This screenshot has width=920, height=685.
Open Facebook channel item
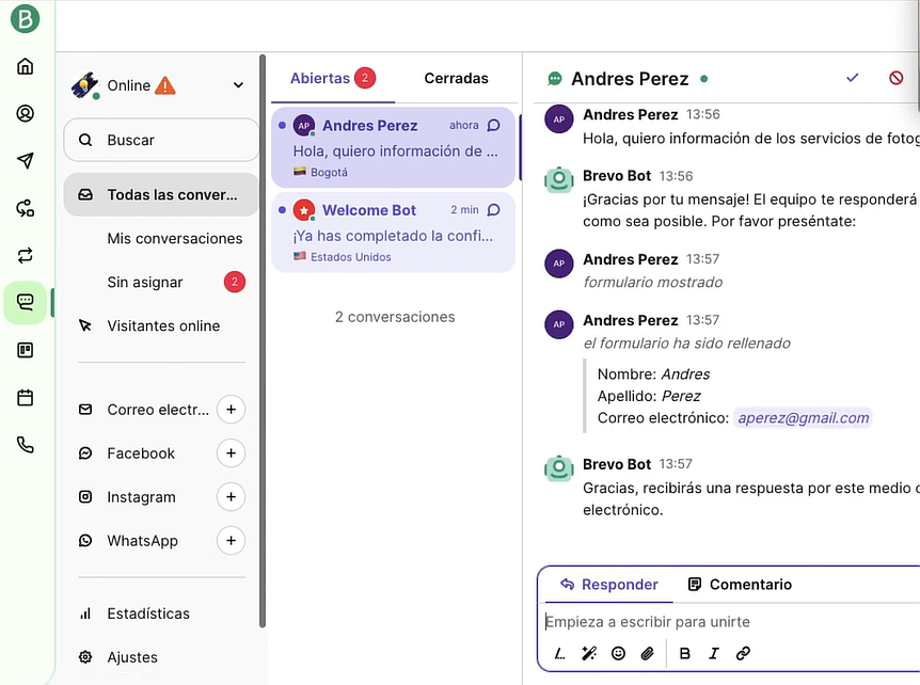tap(127, 453)
